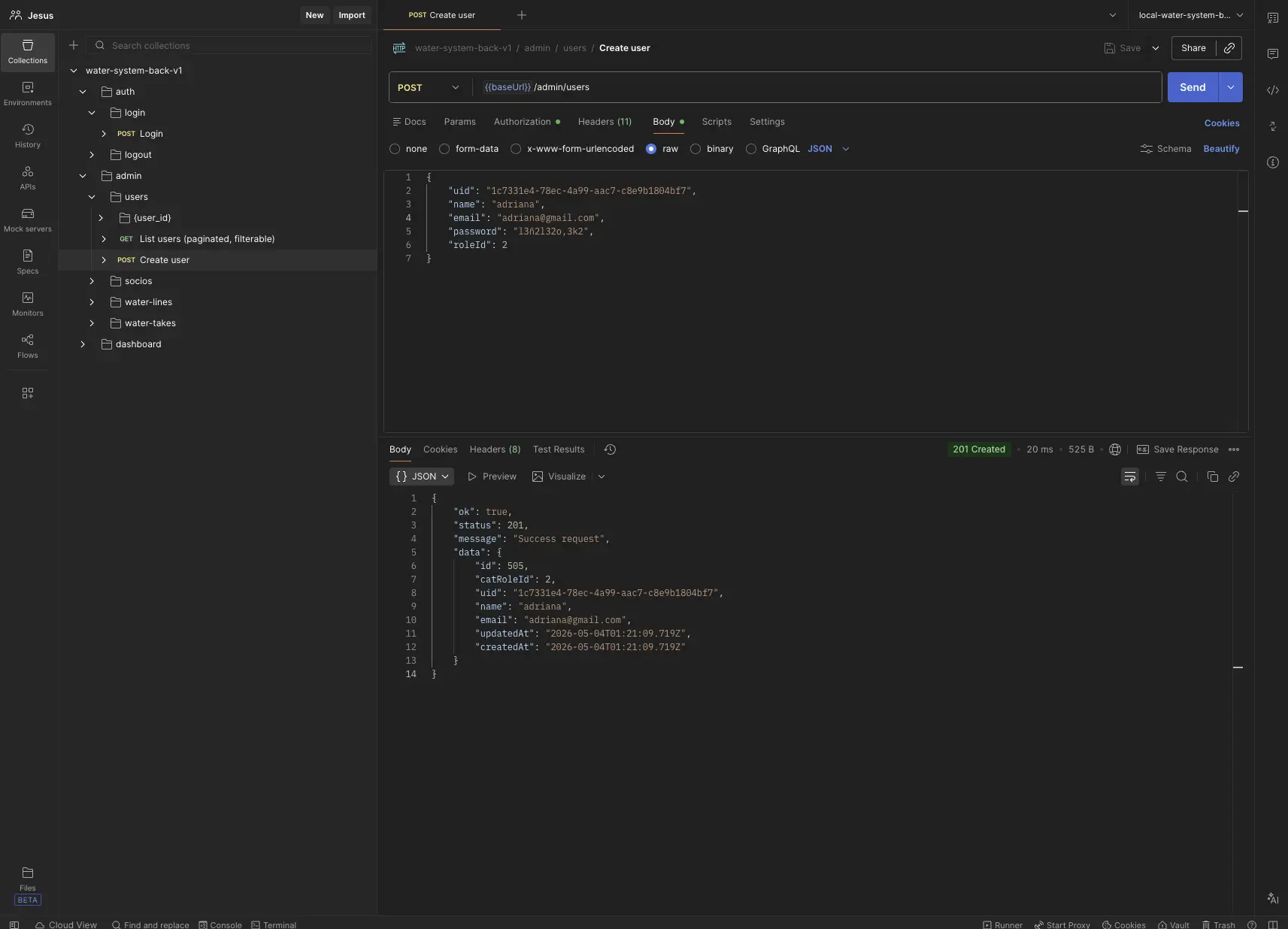The width and height of the screenshot is (1288, 929).
Task: Open the response Headers (8) tab
Action: click(x=495, y=449)
